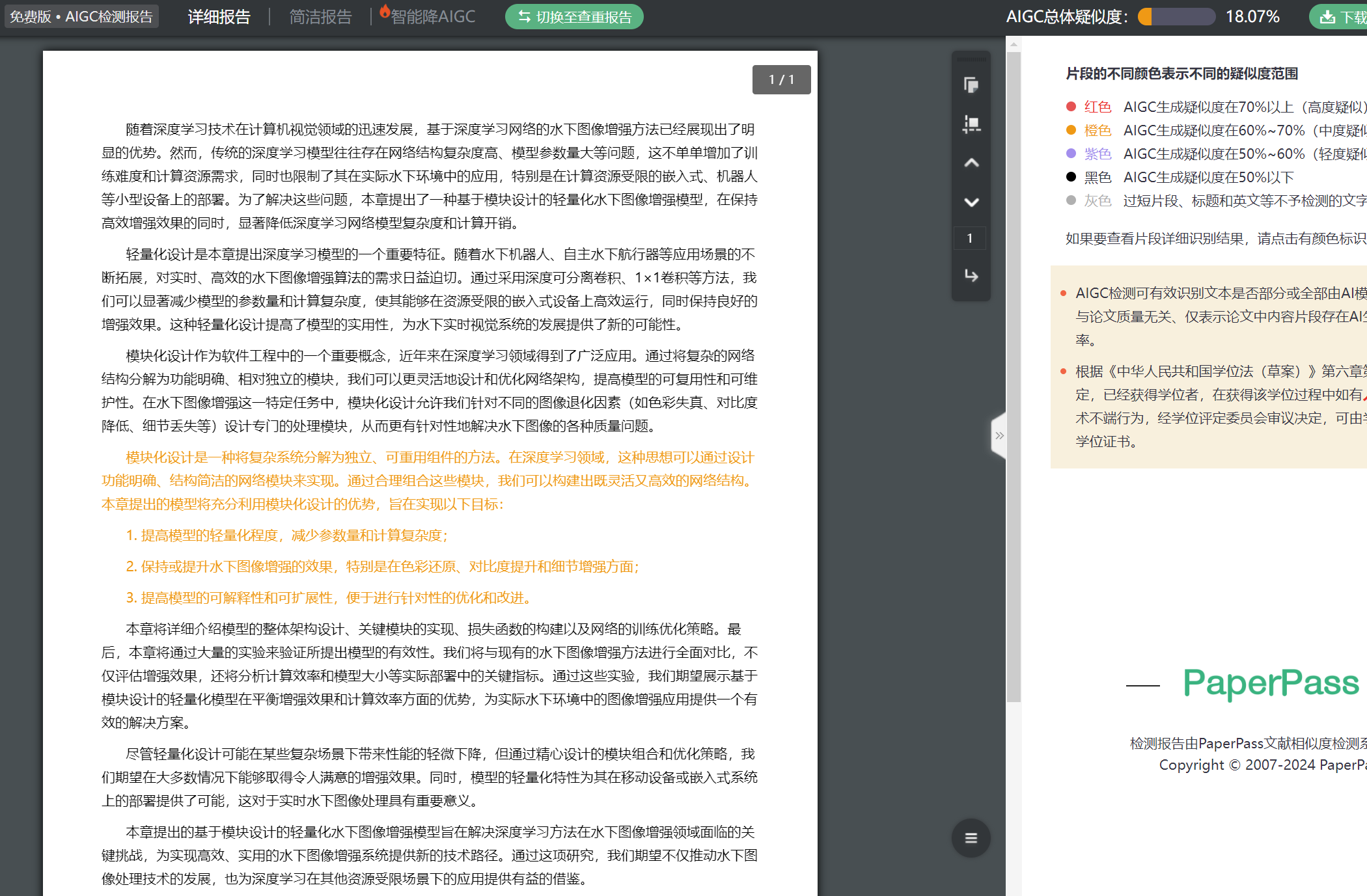Click the orange highlighted paragraph 模块化设计是一种

tap(430, 480)
